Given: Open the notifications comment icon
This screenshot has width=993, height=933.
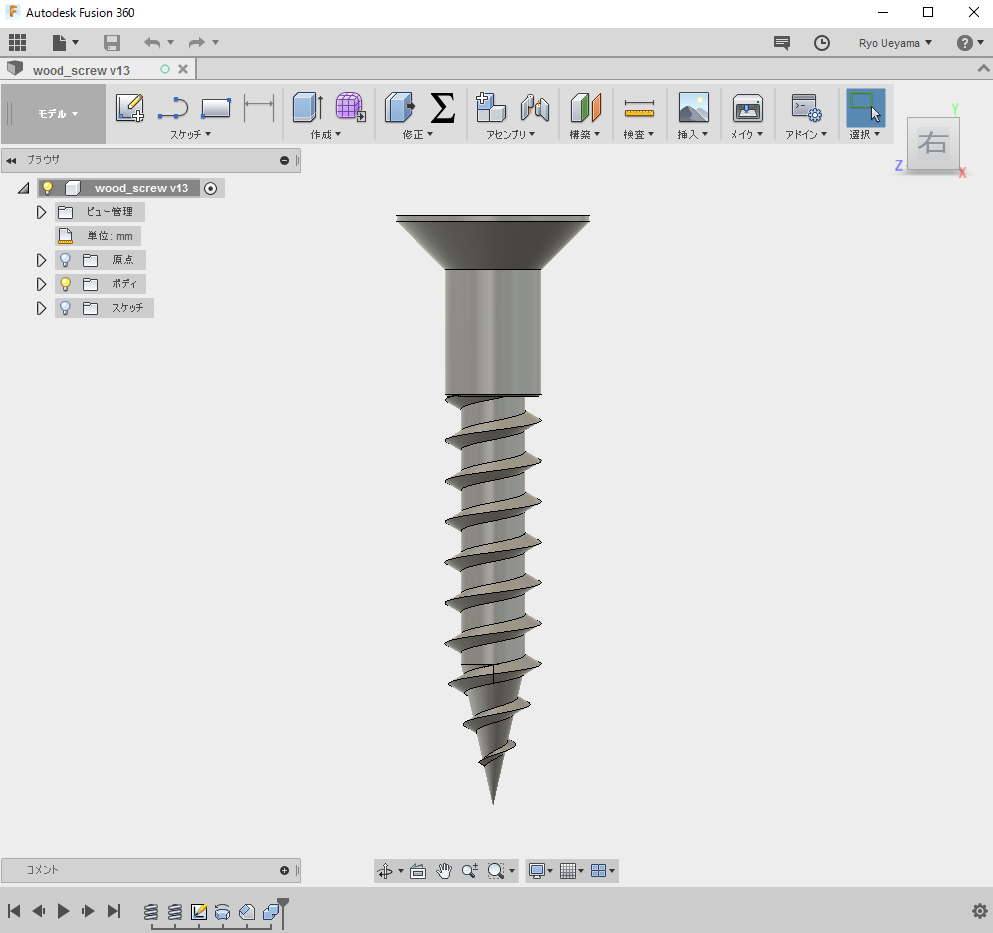Looking at the screenshot, I should coord(782,43).
